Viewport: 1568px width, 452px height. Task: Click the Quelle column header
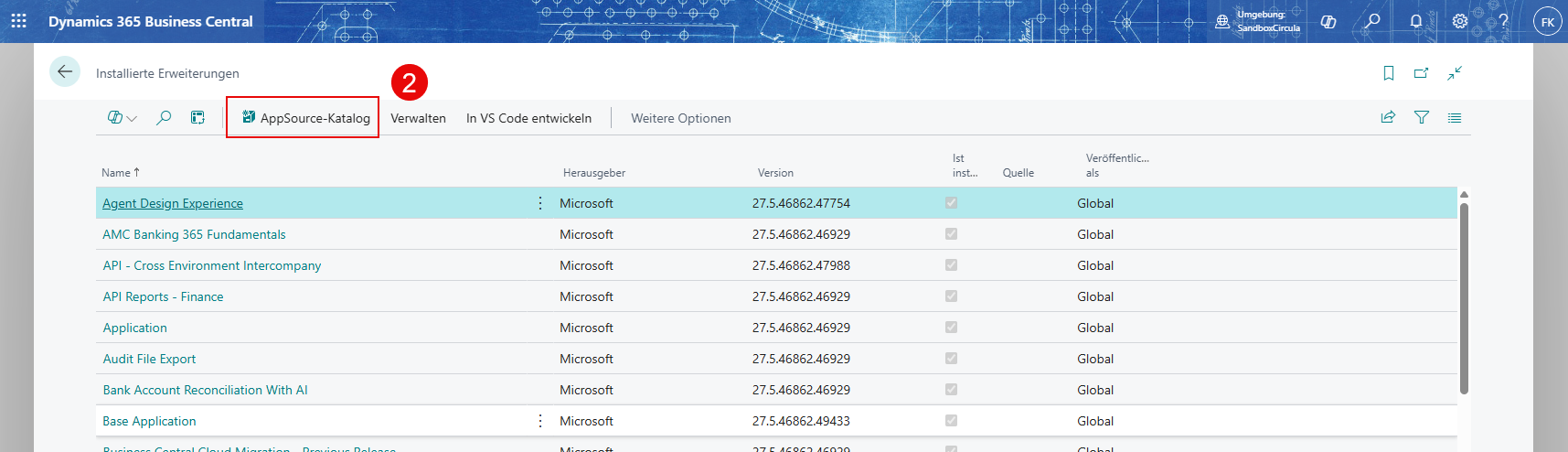tap(1019, 173)
